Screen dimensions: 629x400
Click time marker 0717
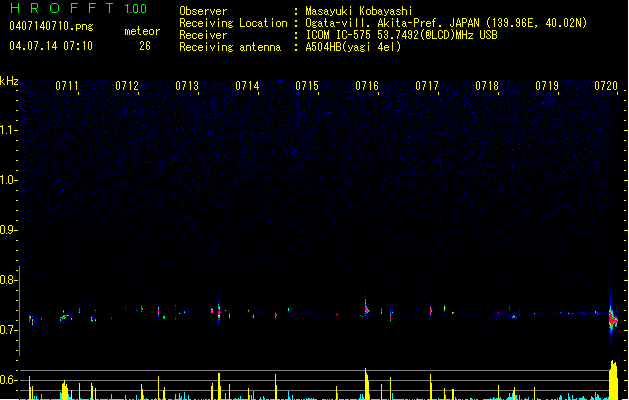(427, 86)
